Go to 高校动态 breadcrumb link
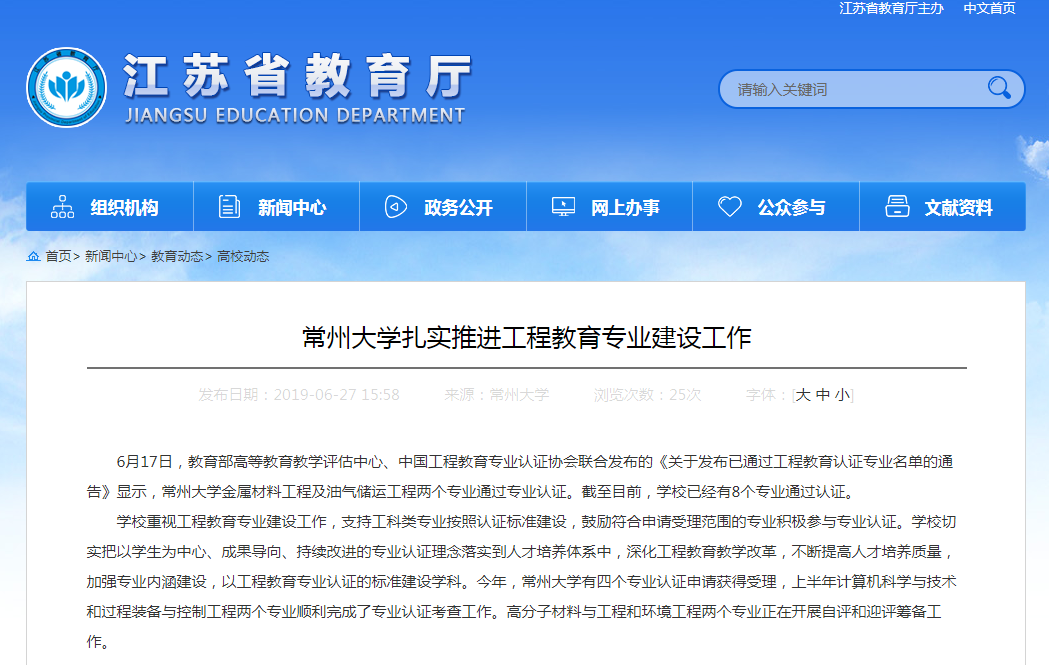The width and height of the screenshot is (1049, 665). [243, 256]
